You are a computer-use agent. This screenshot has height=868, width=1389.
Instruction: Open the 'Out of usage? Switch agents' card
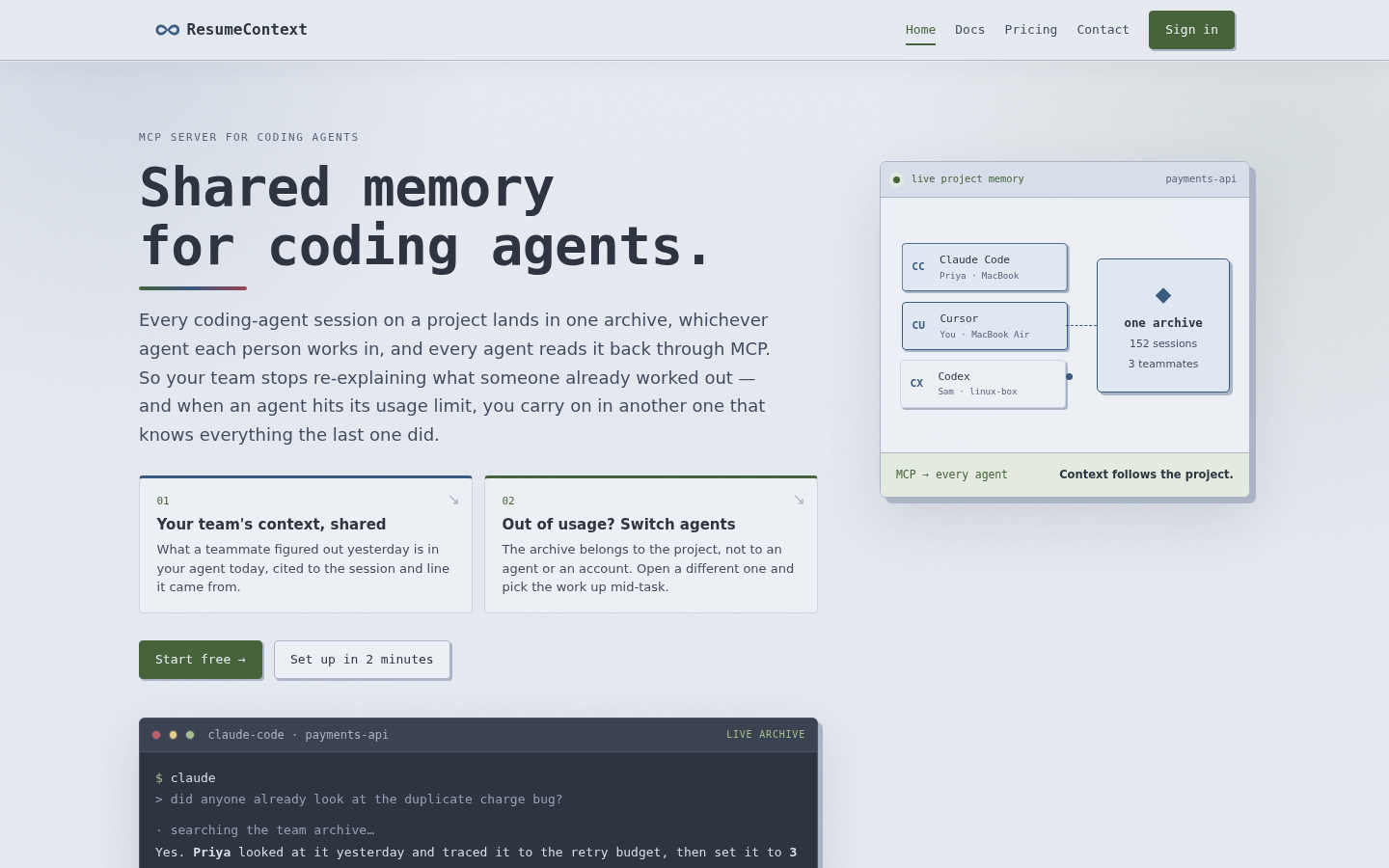[x=651, y=544]
